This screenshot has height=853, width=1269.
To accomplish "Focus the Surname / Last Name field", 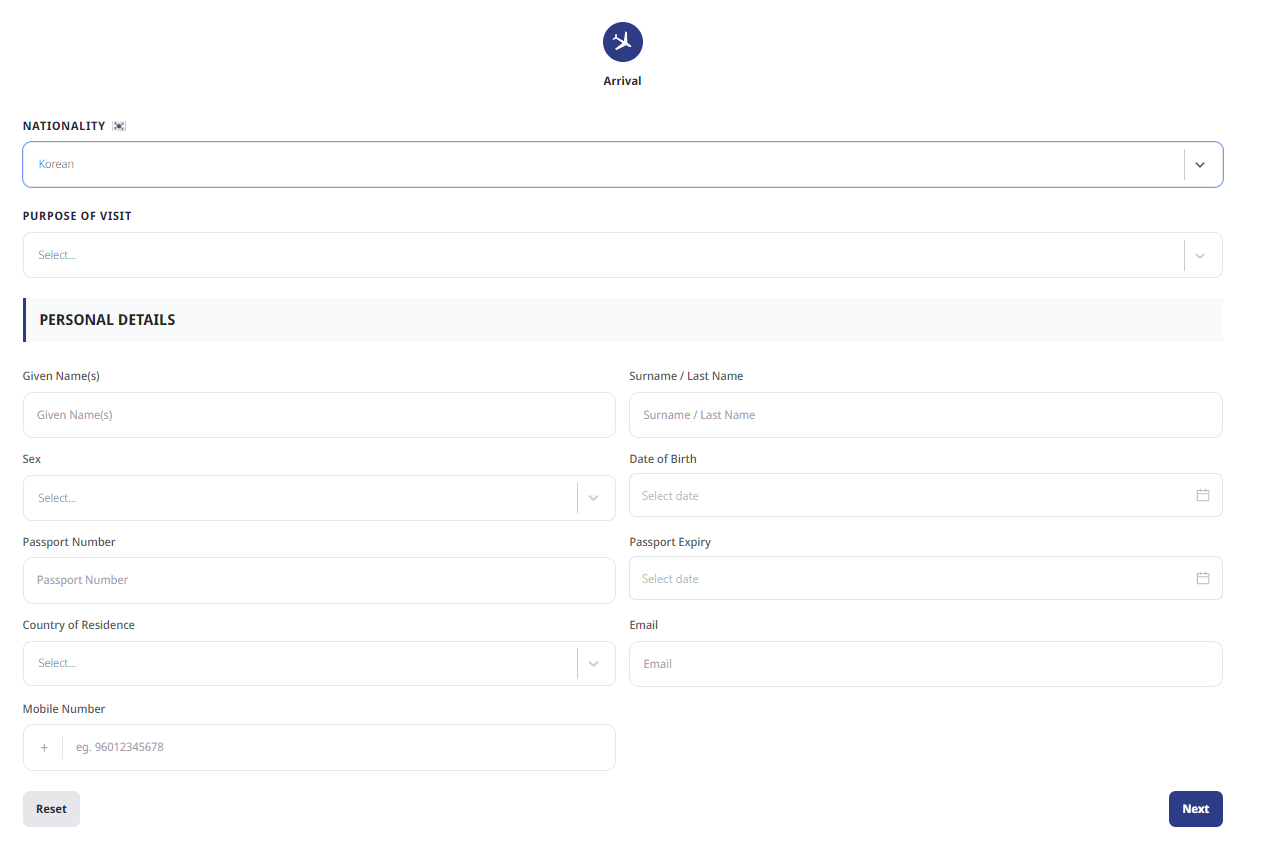I will (925, 415).
